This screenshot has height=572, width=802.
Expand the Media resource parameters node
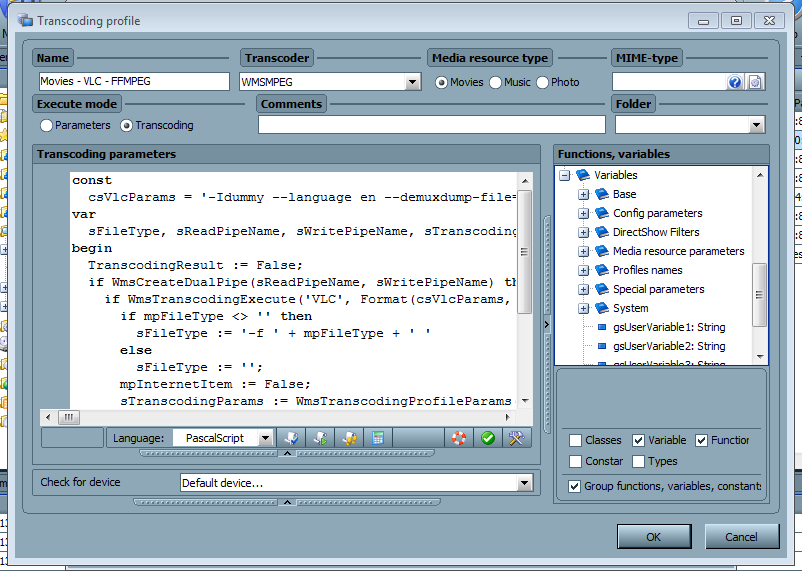[583, 251]
